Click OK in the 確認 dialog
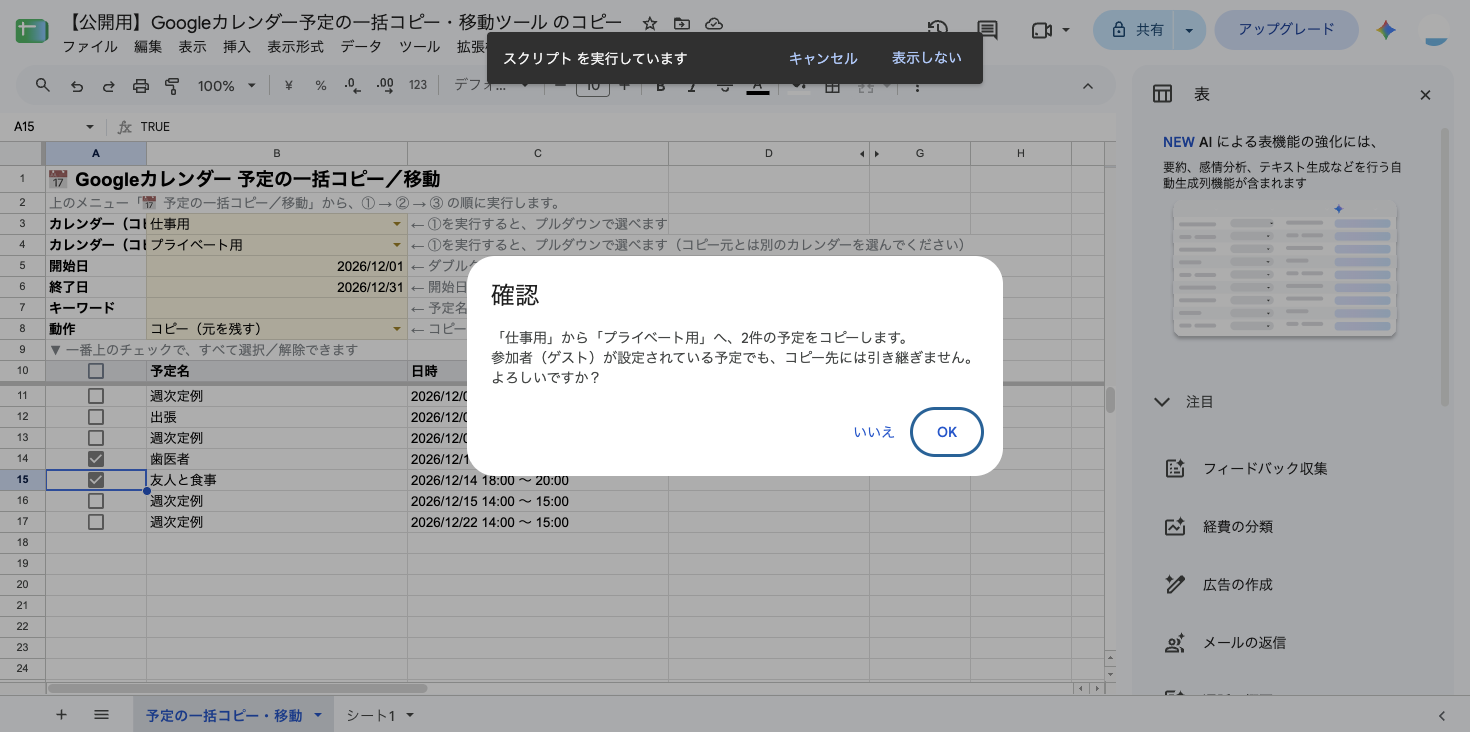The height and width of the screenshot is (732, 1470). pos(946,432)
